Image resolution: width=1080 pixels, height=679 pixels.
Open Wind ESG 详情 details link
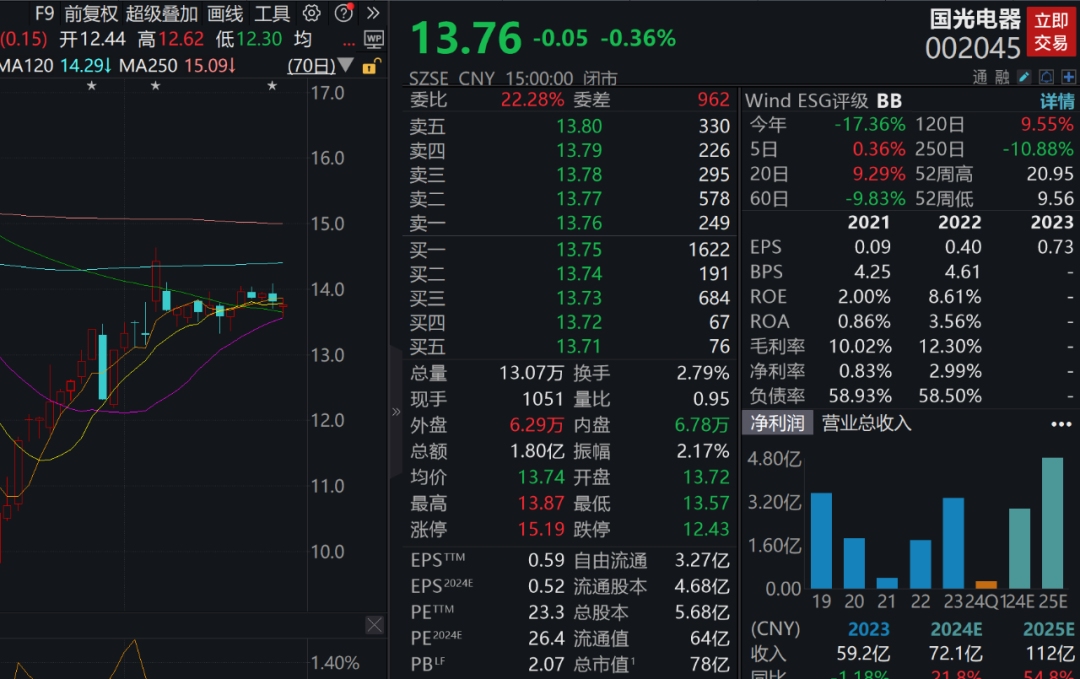1057,101
